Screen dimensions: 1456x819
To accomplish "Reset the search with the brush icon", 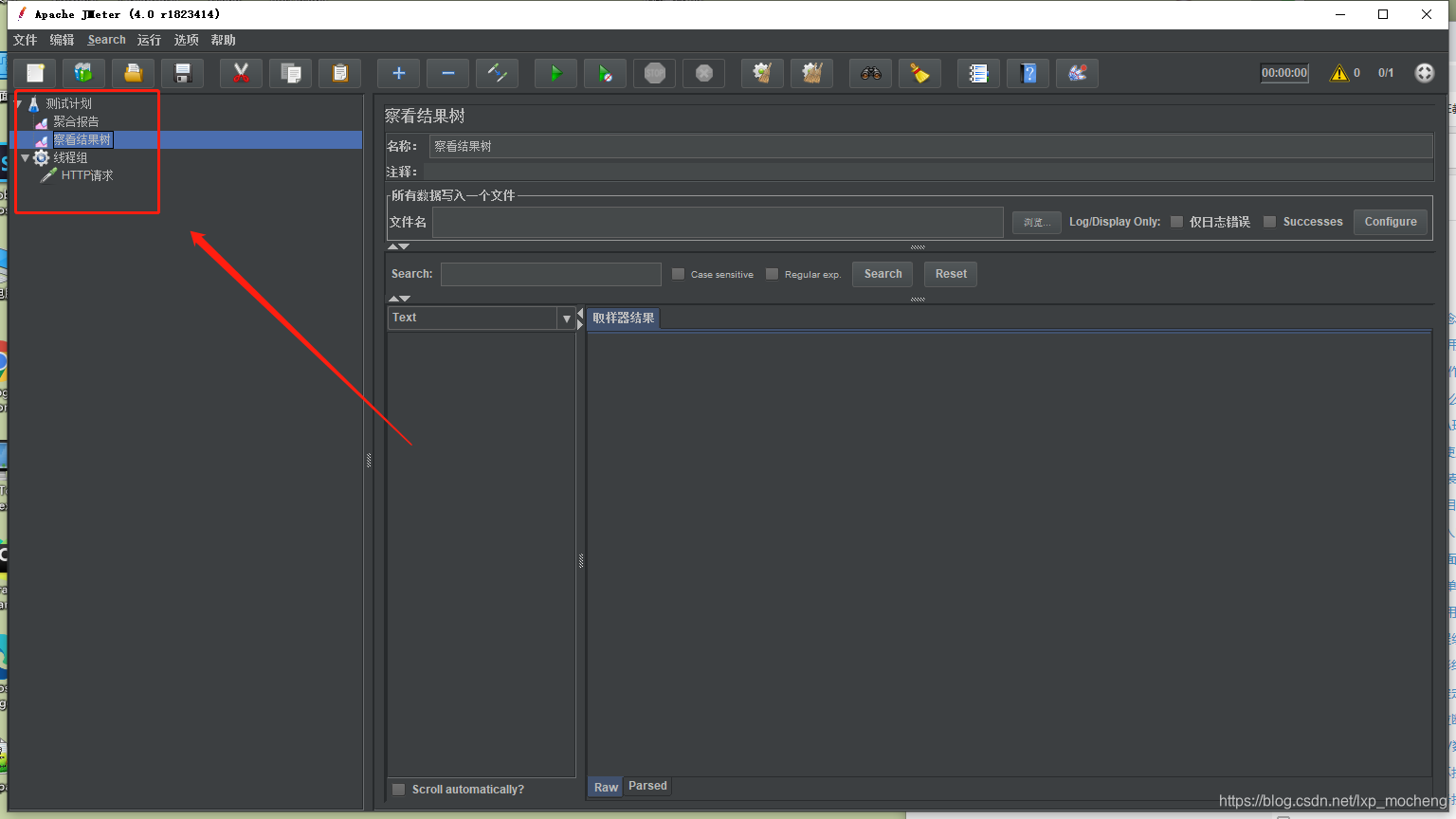I will click(x=919, y=73).
